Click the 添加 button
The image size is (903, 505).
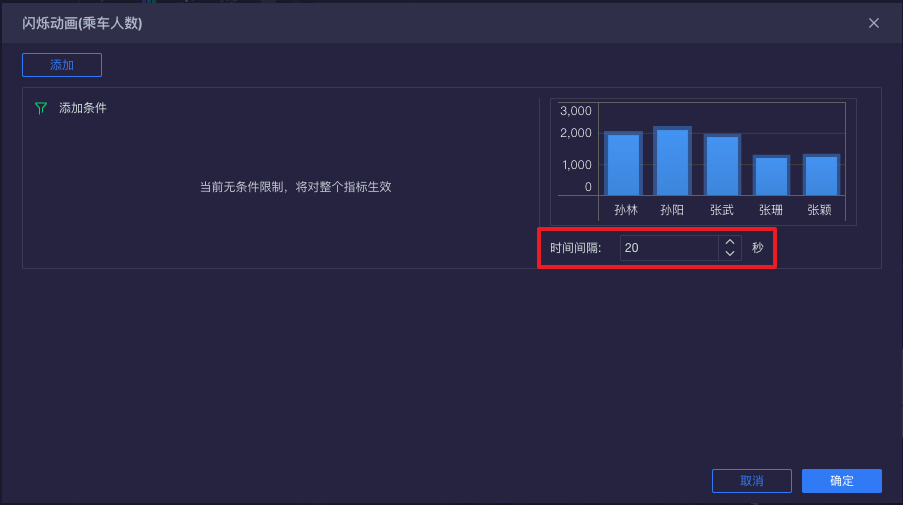(x=62, y=65)
